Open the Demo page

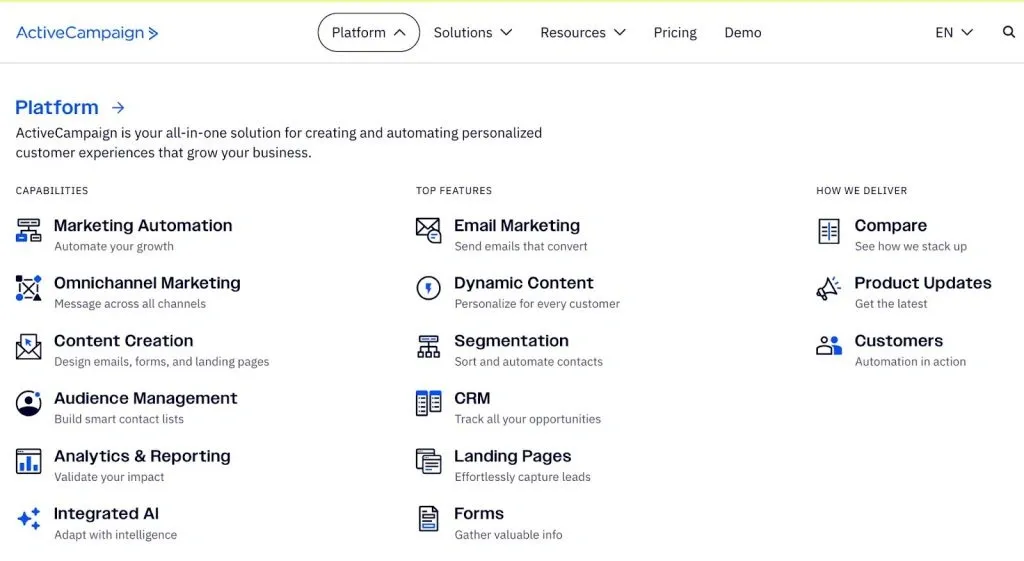click(743, 33)
